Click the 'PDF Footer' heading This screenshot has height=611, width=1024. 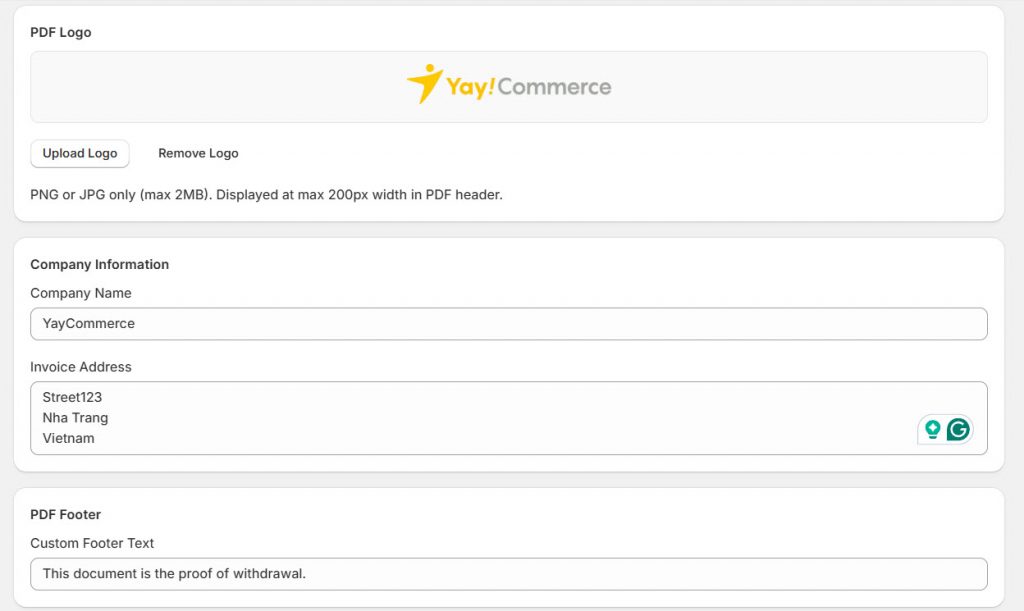tap(65, 514)
